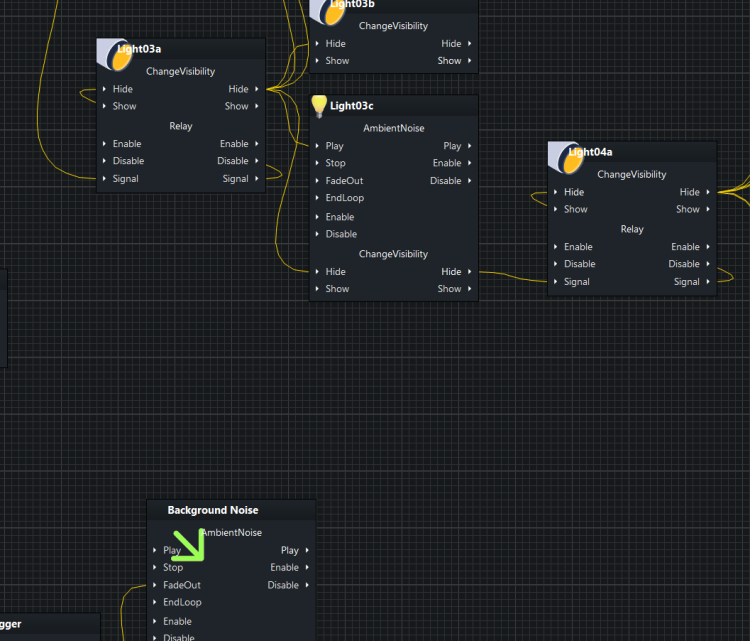750x641 pixels.
Task: Click Light03b Show output port
Action: (469, 61)
